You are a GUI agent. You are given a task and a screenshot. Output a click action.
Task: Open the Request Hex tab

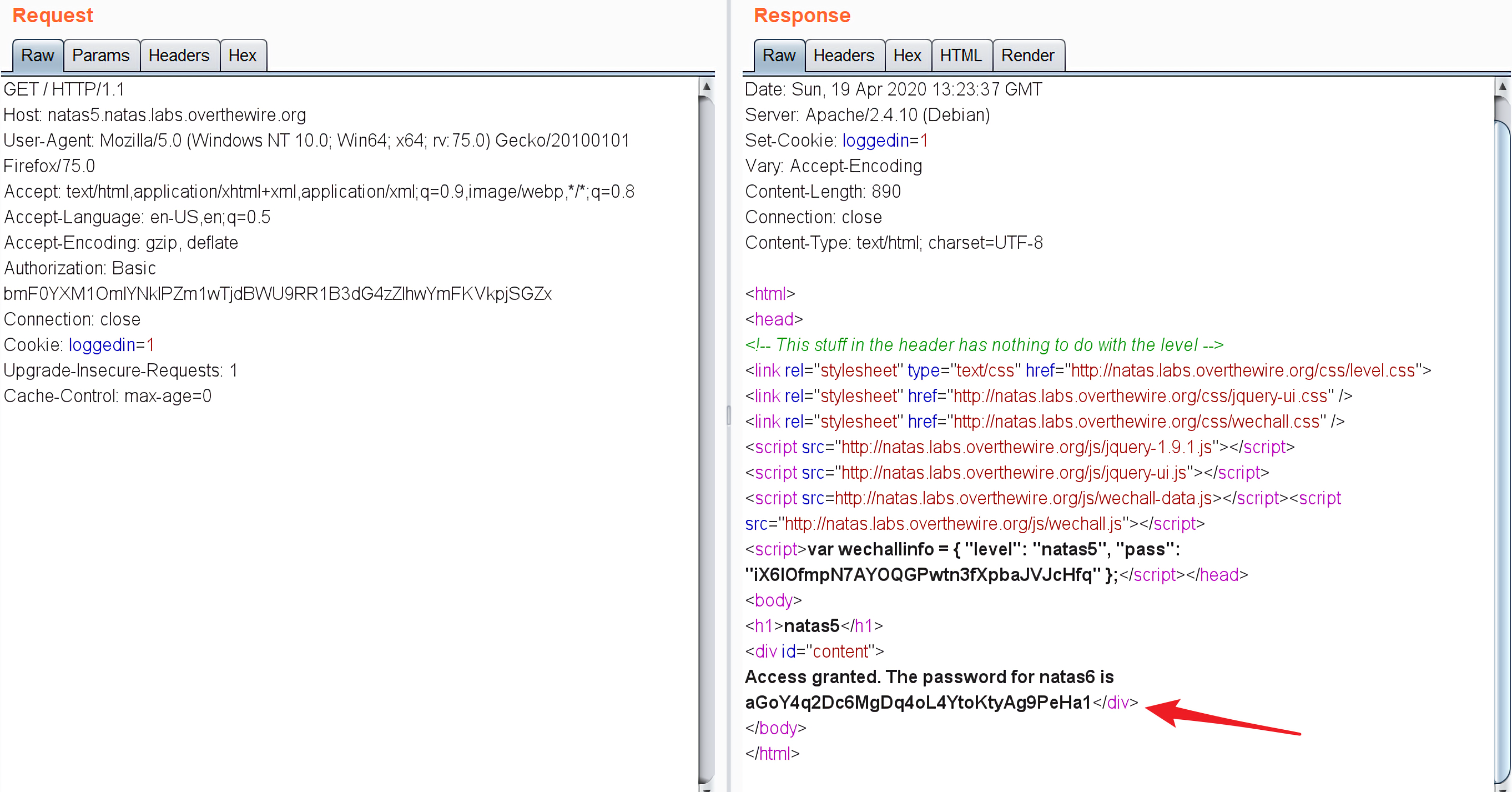[x=243, y=56]
